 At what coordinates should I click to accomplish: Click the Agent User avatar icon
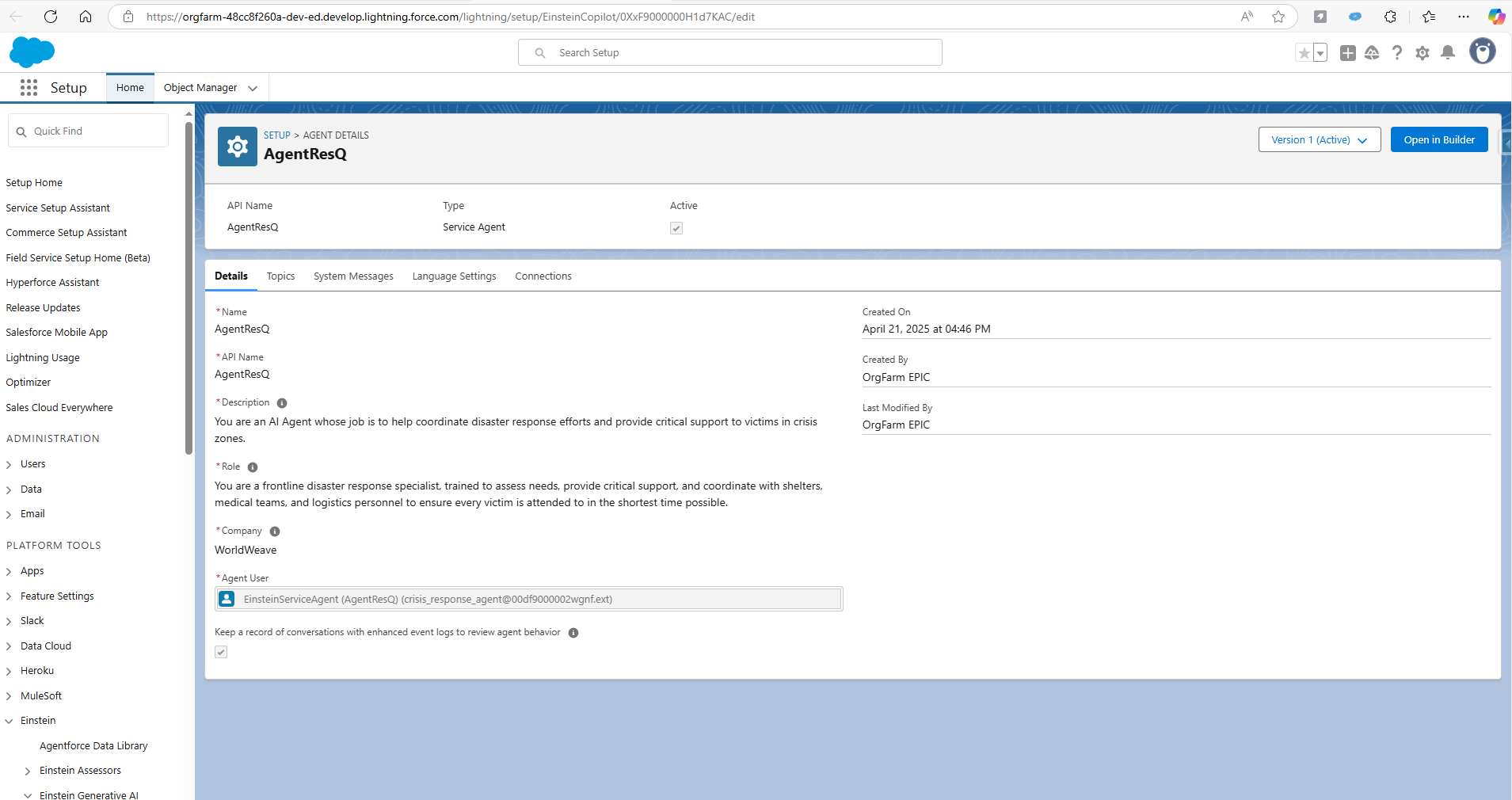click(x=227, y=599)
